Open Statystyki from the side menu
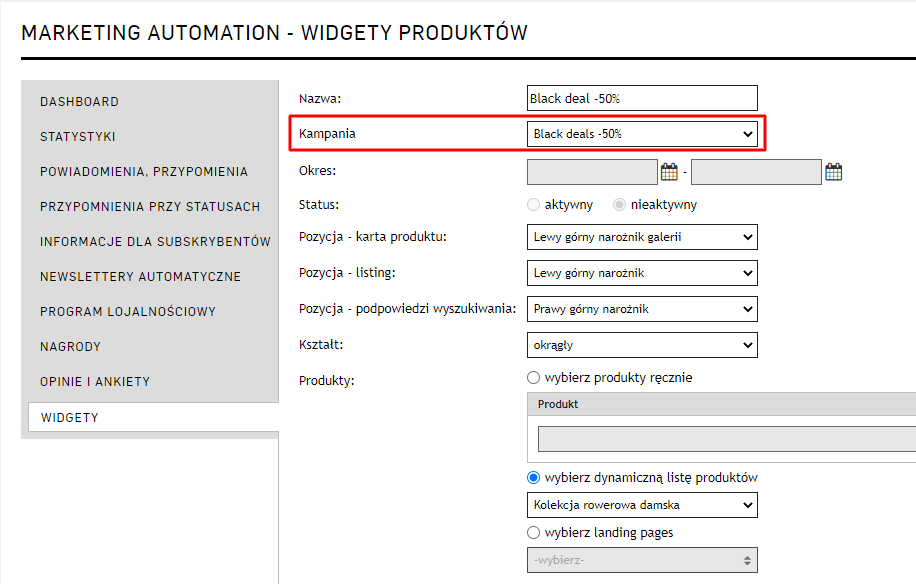The width and height of the screenshot is (916, 584). pyautogui.click(x=78, y=137)
